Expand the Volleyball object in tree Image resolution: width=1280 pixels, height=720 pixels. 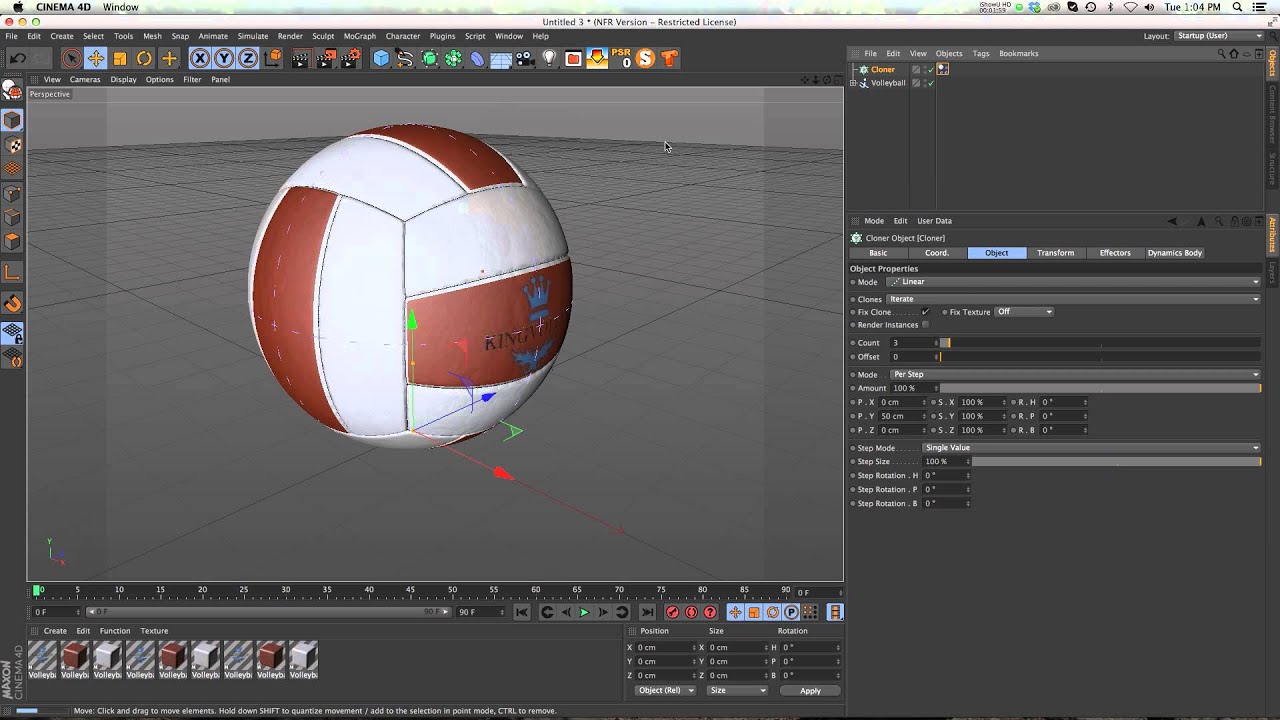[x=853, y=83]
